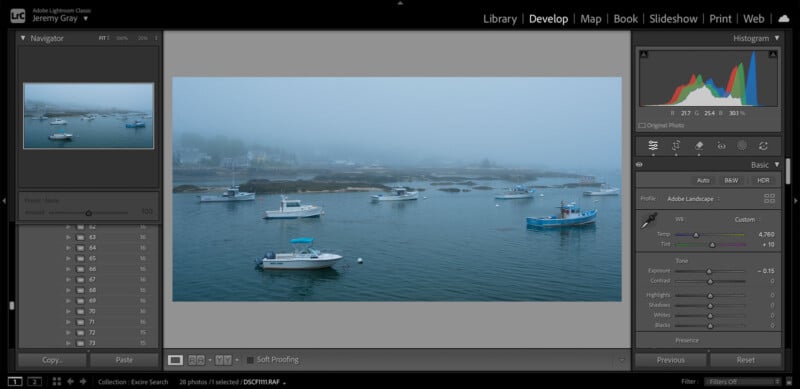Collapse the Histogram panel
Image resolution: width=800 pixels, height=389 pixels.
coord(777,38)
